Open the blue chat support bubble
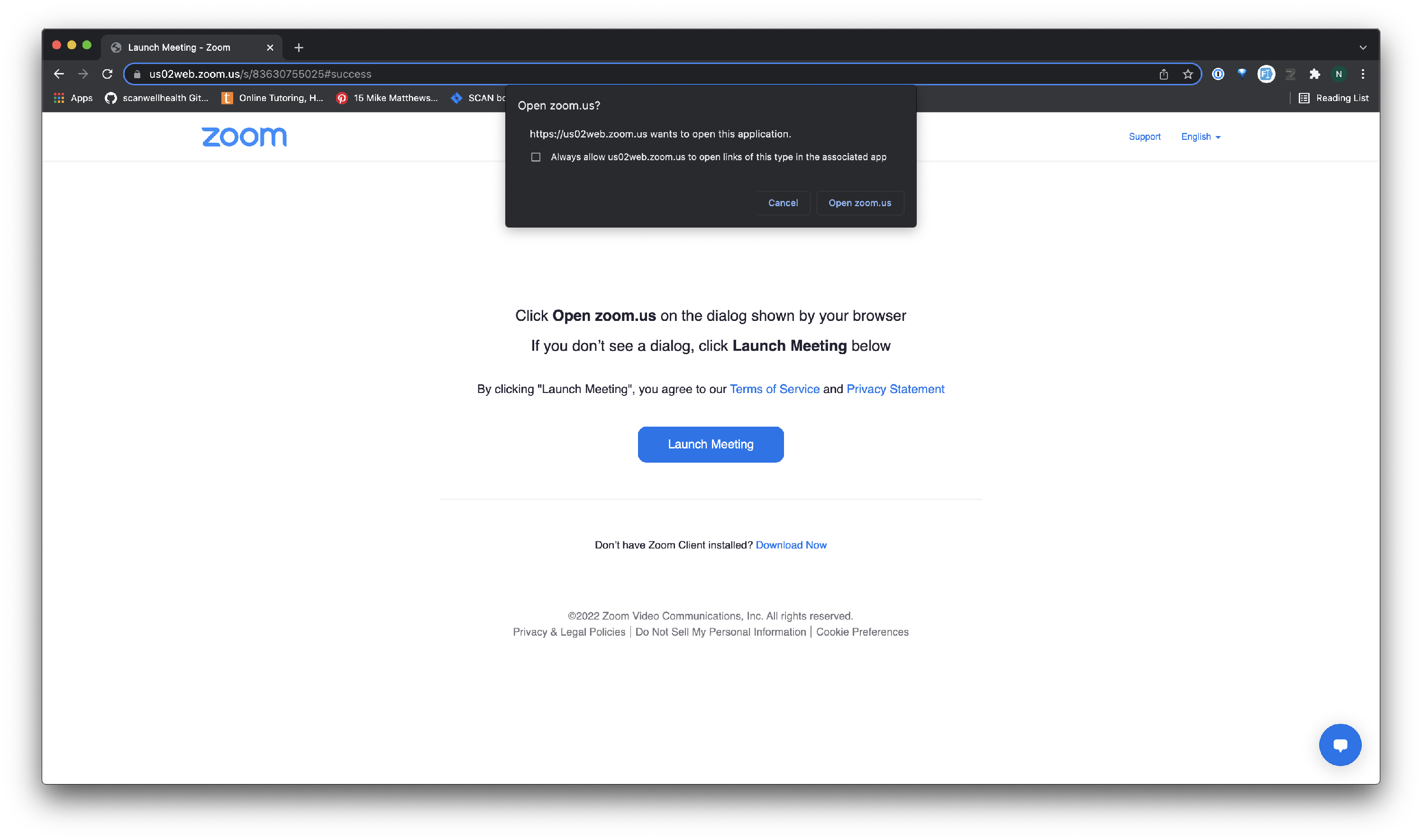Screen dimensions: 1422x840 (x=1340, y=744)
